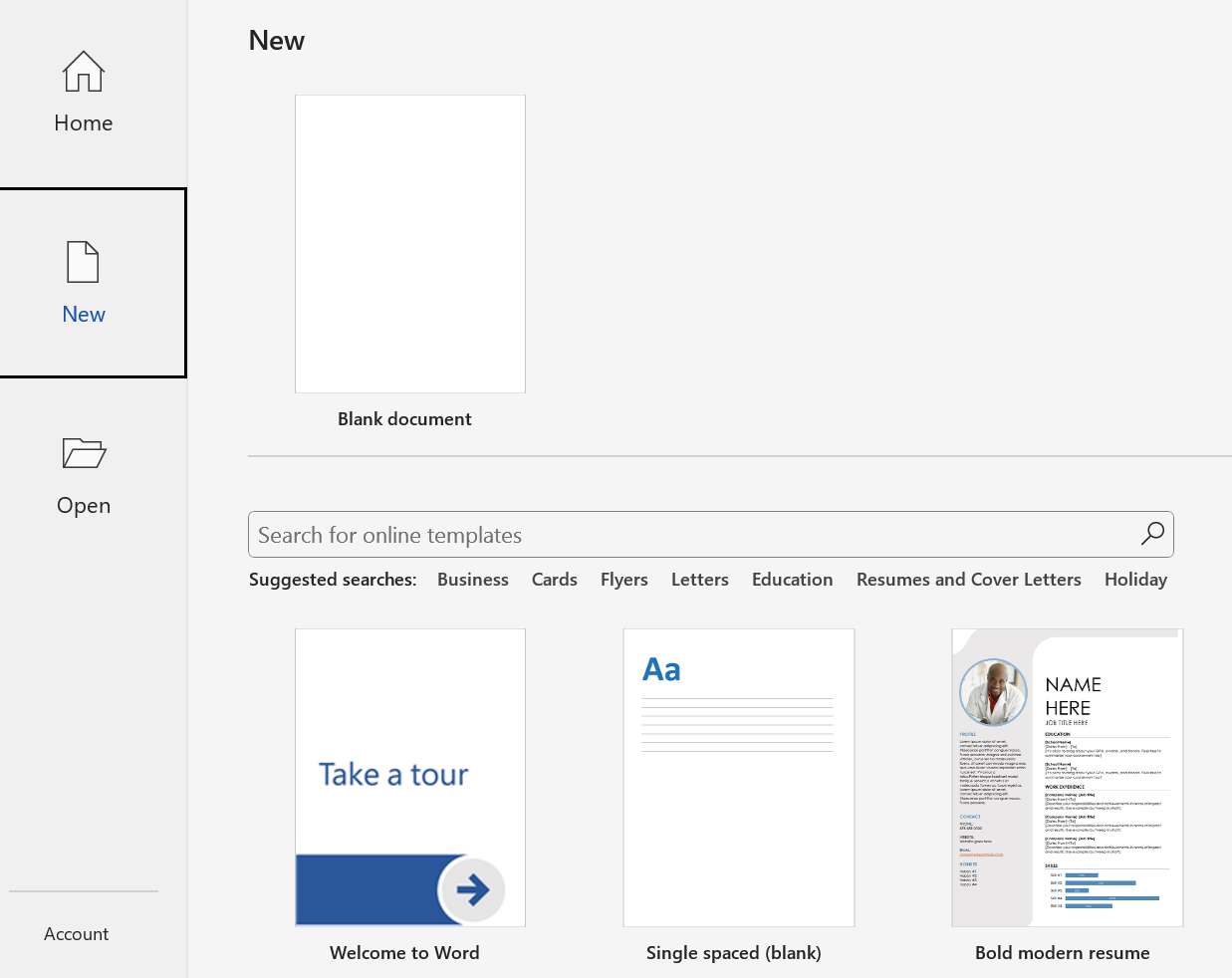Screen dimensions: 1232x978
Task: Pick the Letters suggested search
Action: pyautogui.click(x=700, y=580)
